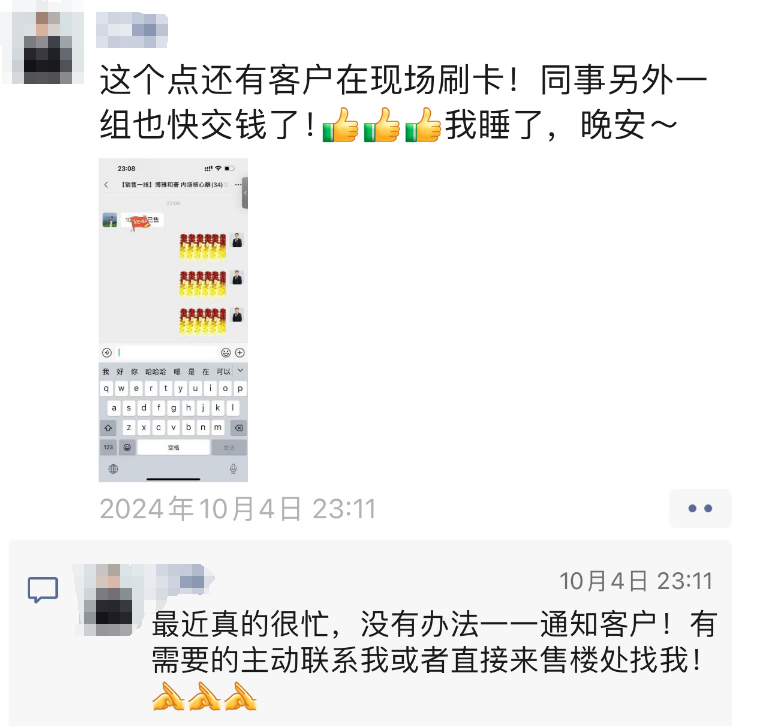Tap the three-dot menu in embedded chat header
Screen dimensions: 762x726
[238, 185]
